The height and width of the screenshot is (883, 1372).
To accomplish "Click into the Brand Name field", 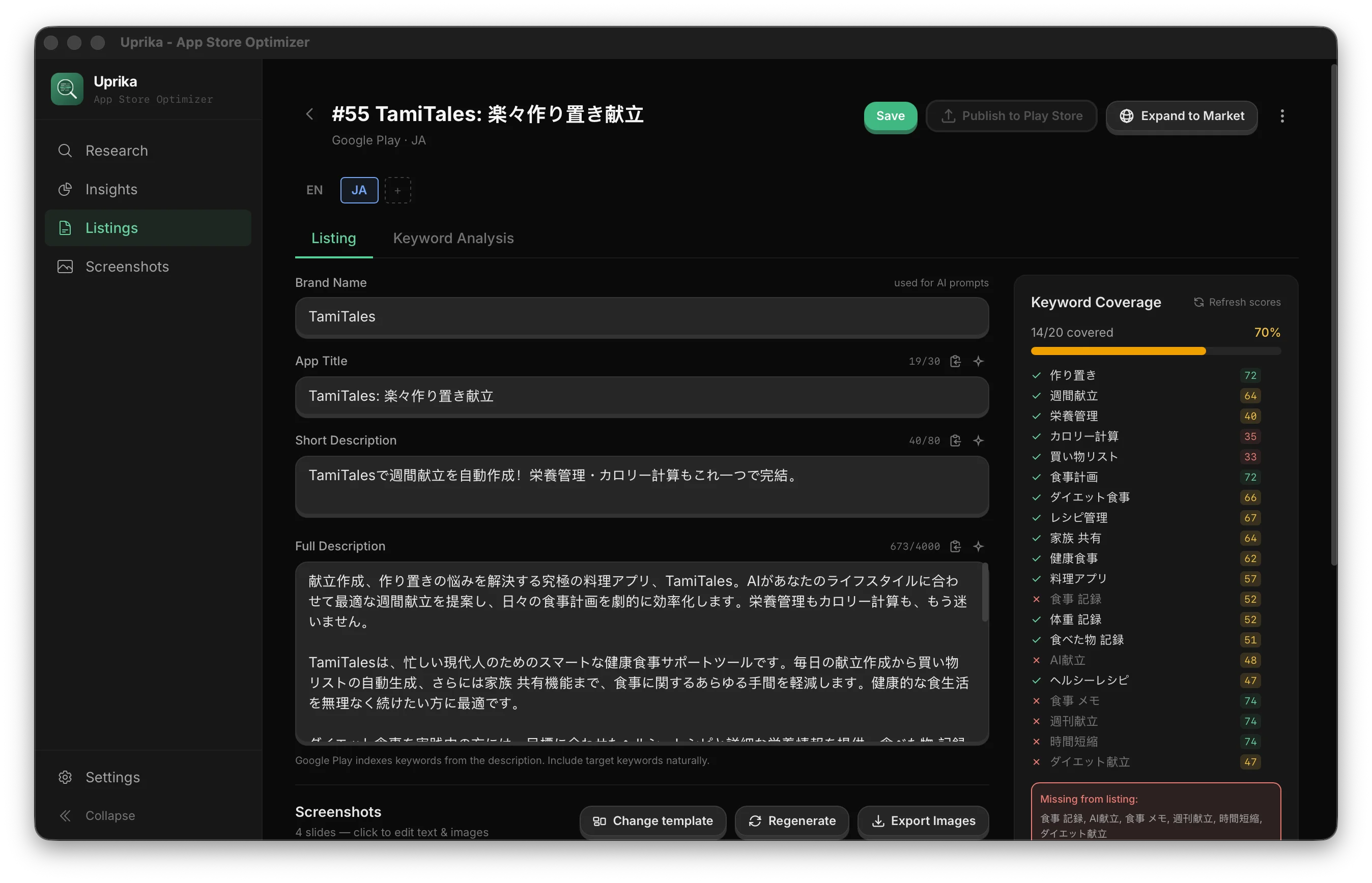I will (x=641, y=317).
